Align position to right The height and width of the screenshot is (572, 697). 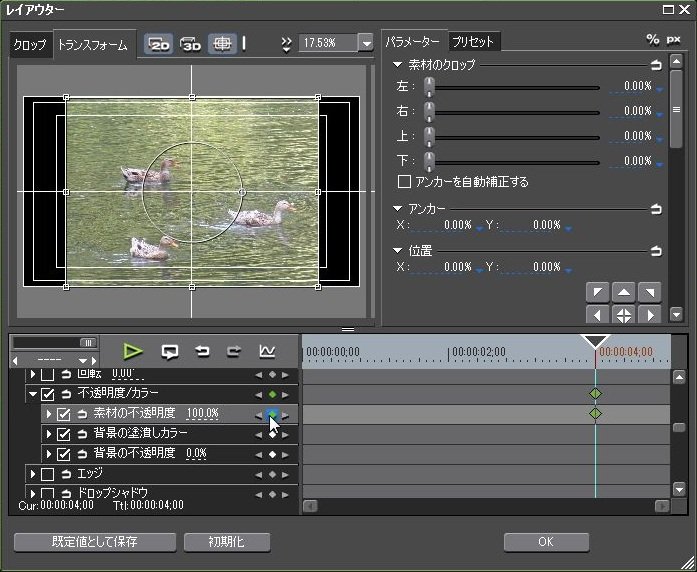(649, 315)
